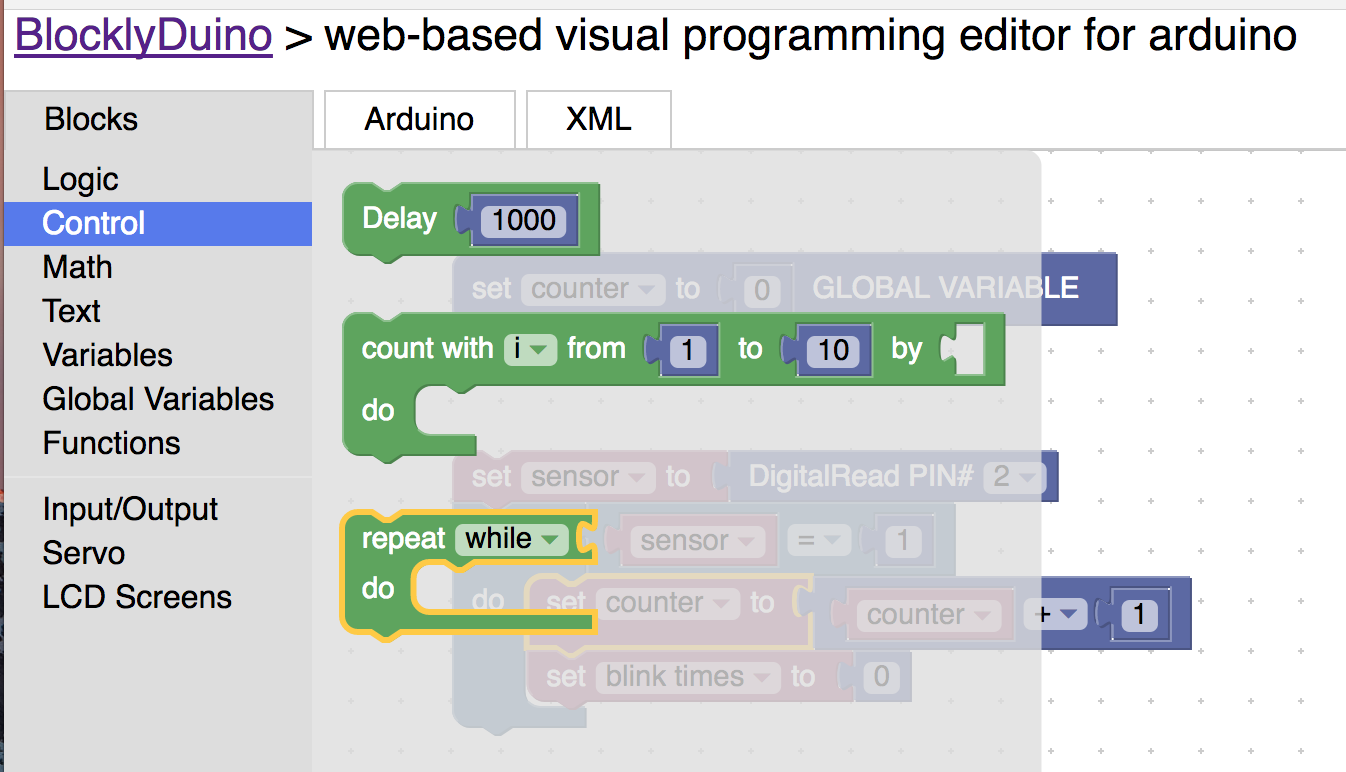Click the GLOBAL VARIABLE block text

pos(945,288)
